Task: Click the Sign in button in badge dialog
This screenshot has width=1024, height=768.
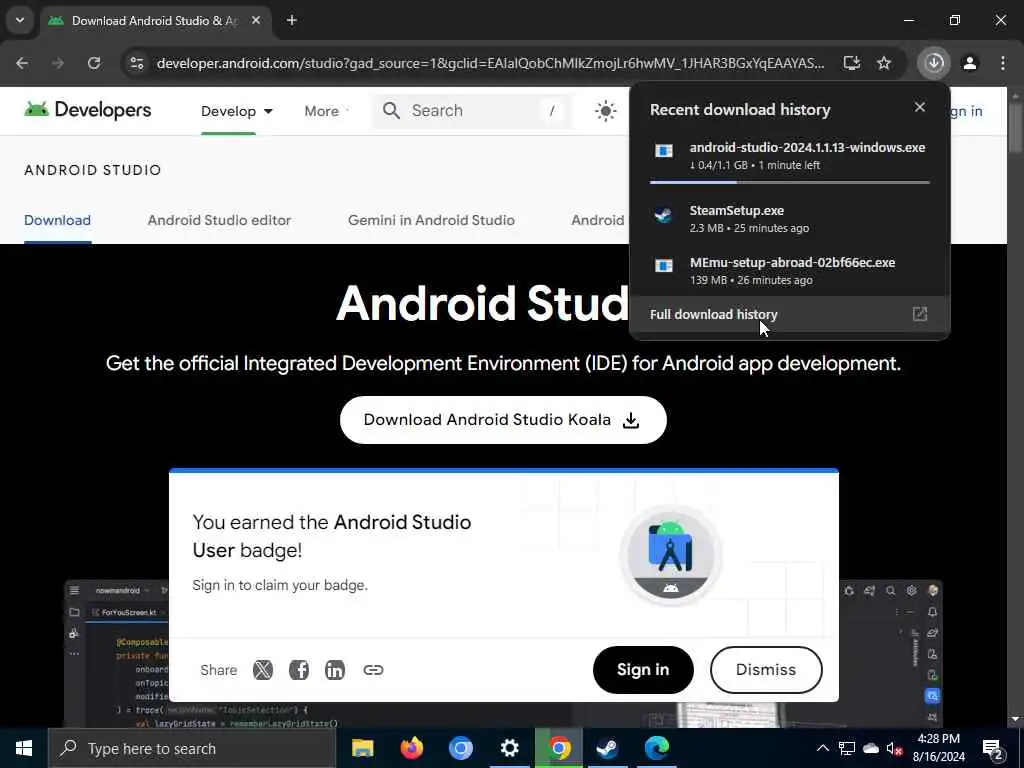Action: click(643, 670)
